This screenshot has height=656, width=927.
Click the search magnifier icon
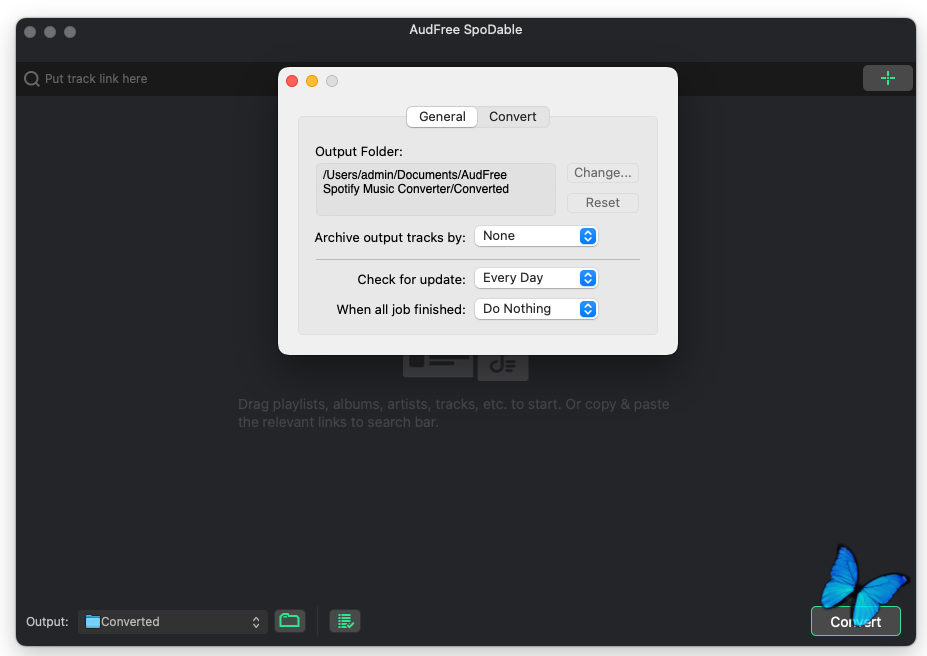click(32, 79)
